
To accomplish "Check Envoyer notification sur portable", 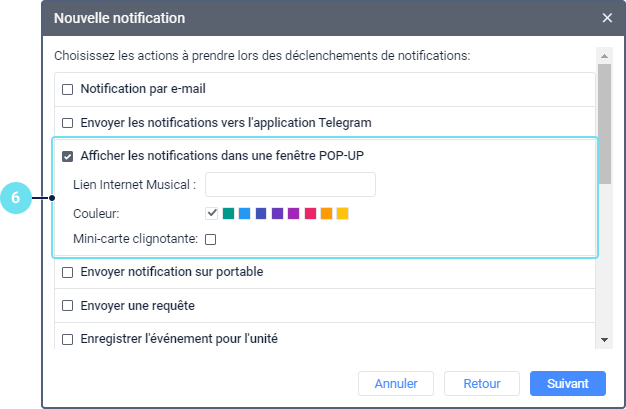I will click(x=68, y=272).
